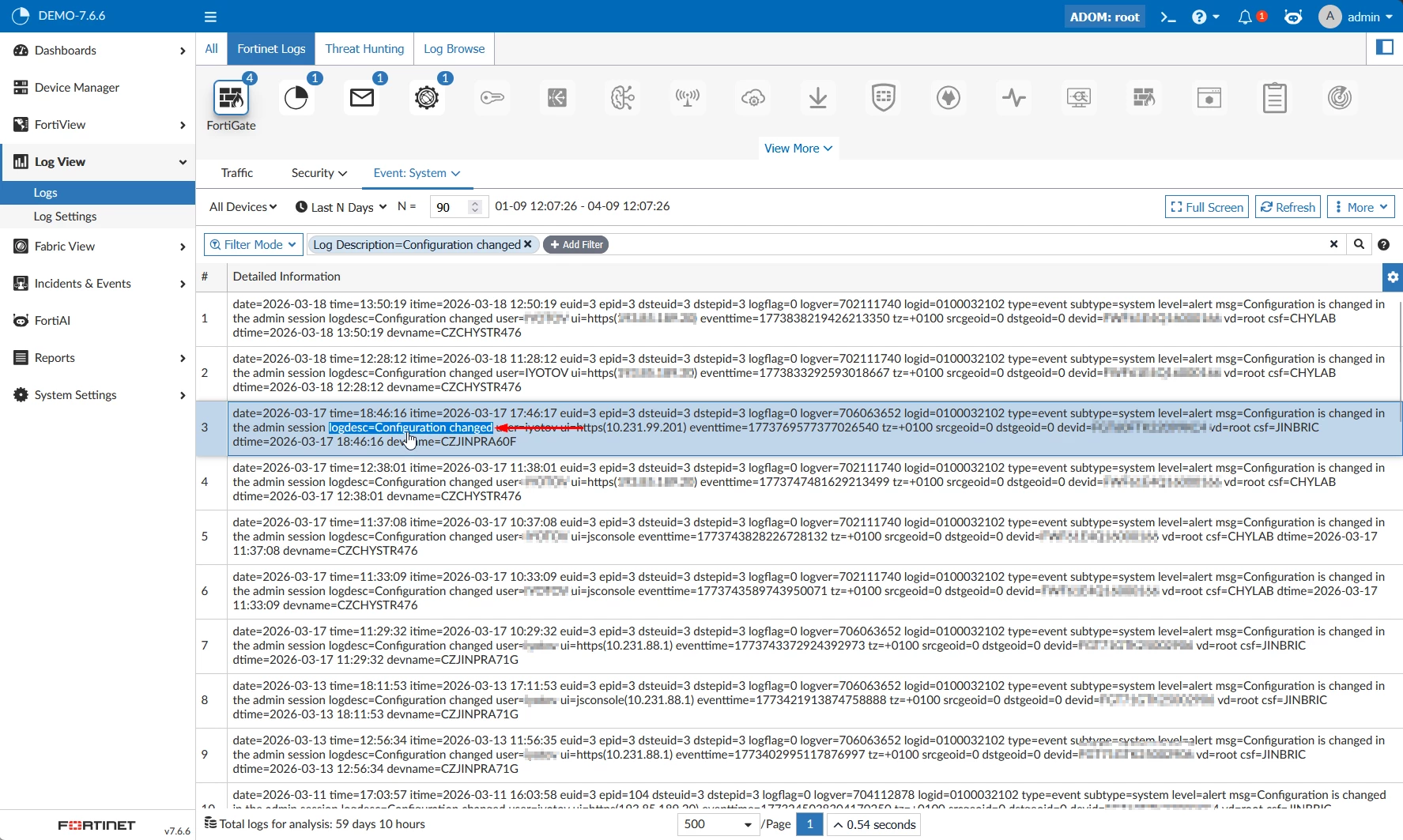Screen dimensions: 1403x840
Task: Select the cloud with gear device icon
Action: pyautogui.click(x=753, y=98)
